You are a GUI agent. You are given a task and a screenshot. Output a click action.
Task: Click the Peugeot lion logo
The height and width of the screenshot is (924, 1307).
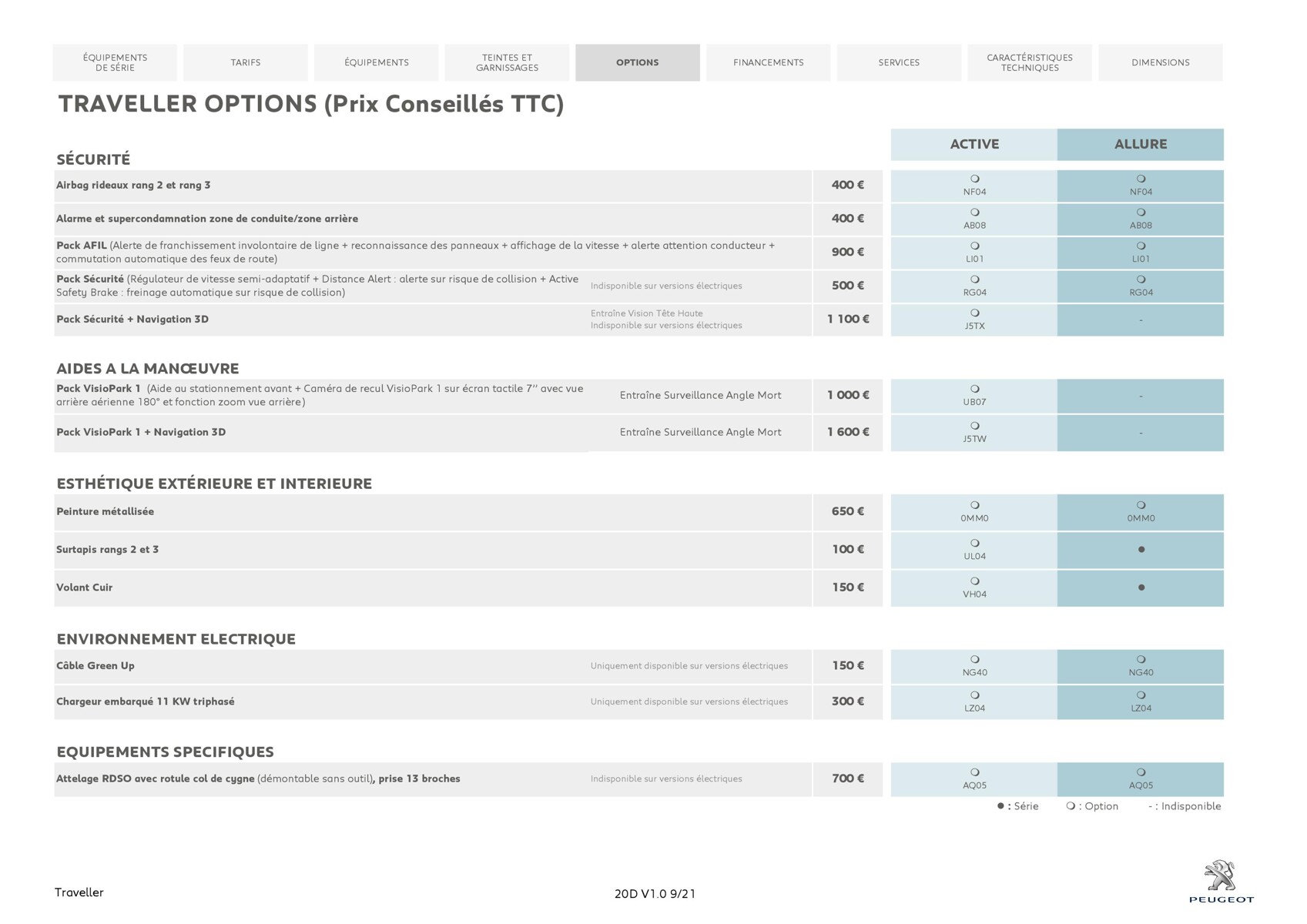1221,882
